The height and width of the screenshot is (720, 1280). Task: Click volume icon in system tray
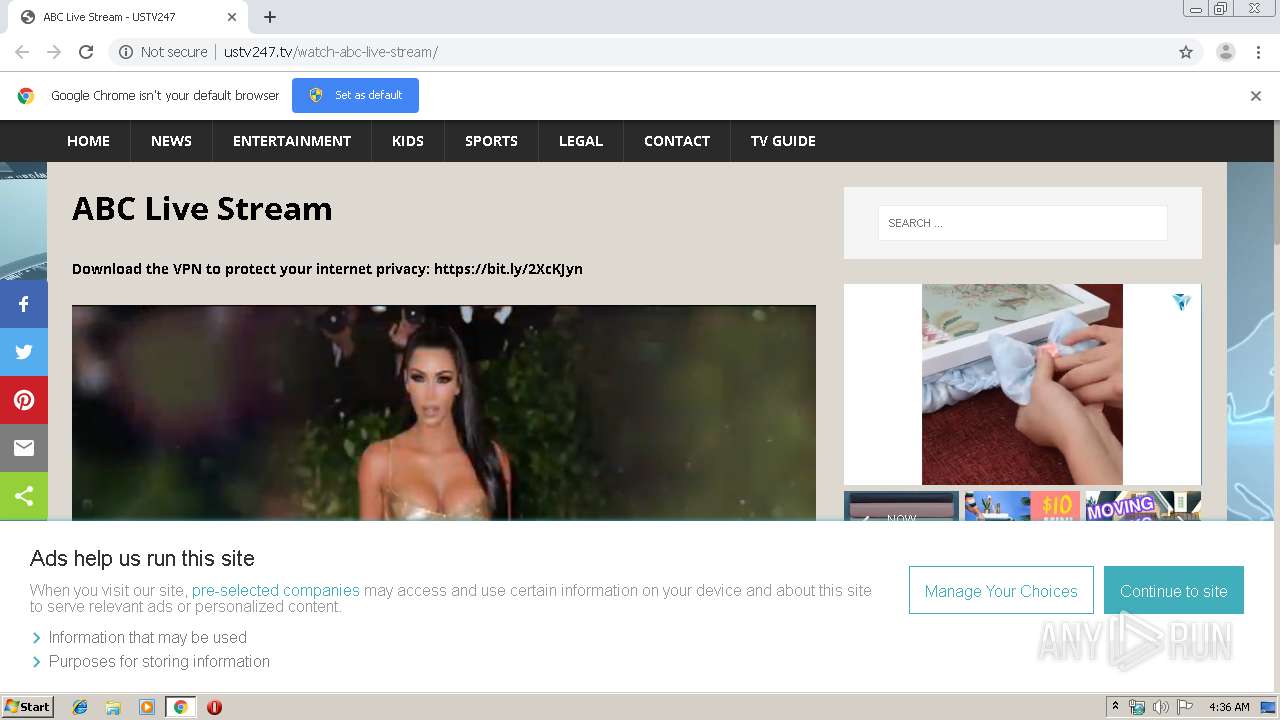point(1161,707)
